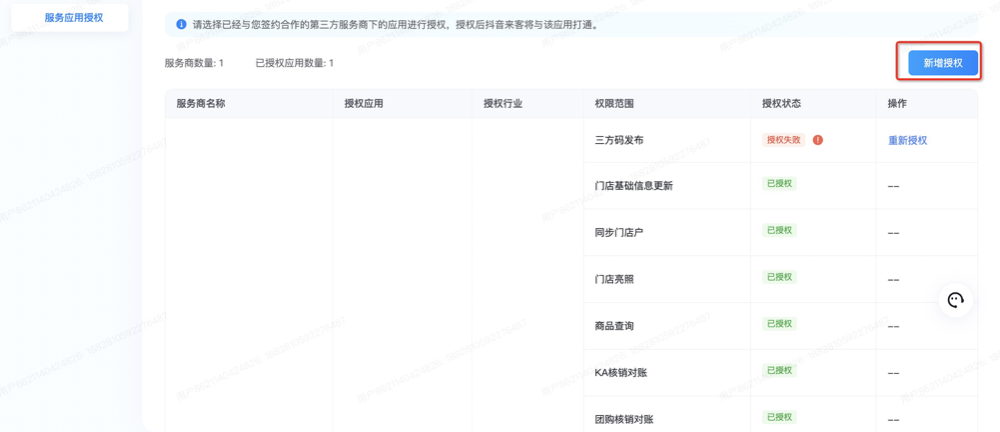Click the 服务商数量: 1 text

(x=194, y=63)
